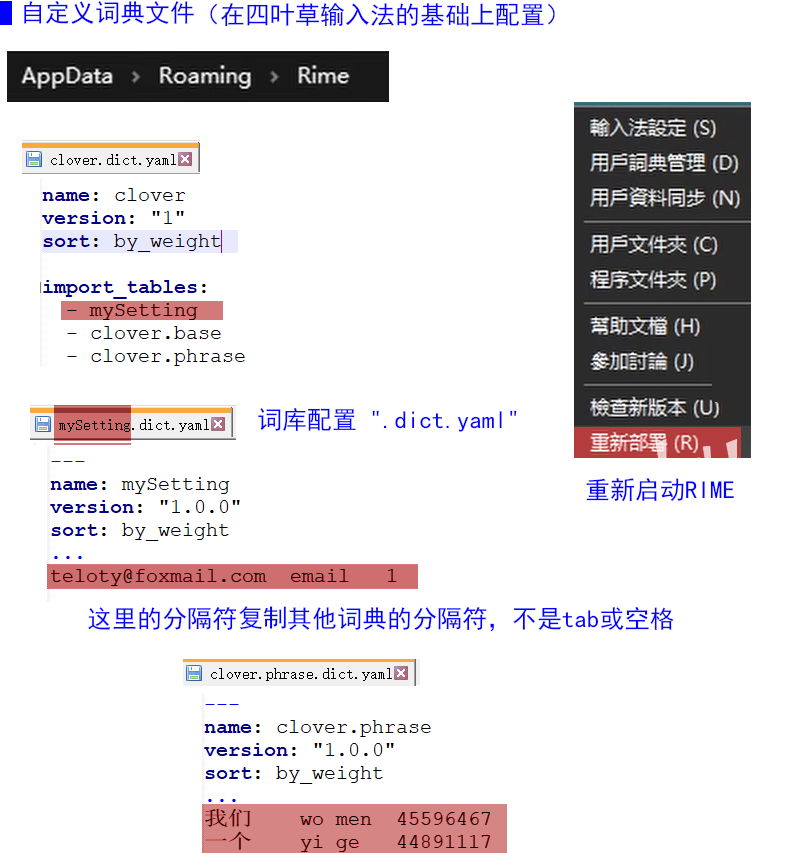Click the Rime breadcrumb segment
This screenshot has height=853, width=790.
(323, 76)
